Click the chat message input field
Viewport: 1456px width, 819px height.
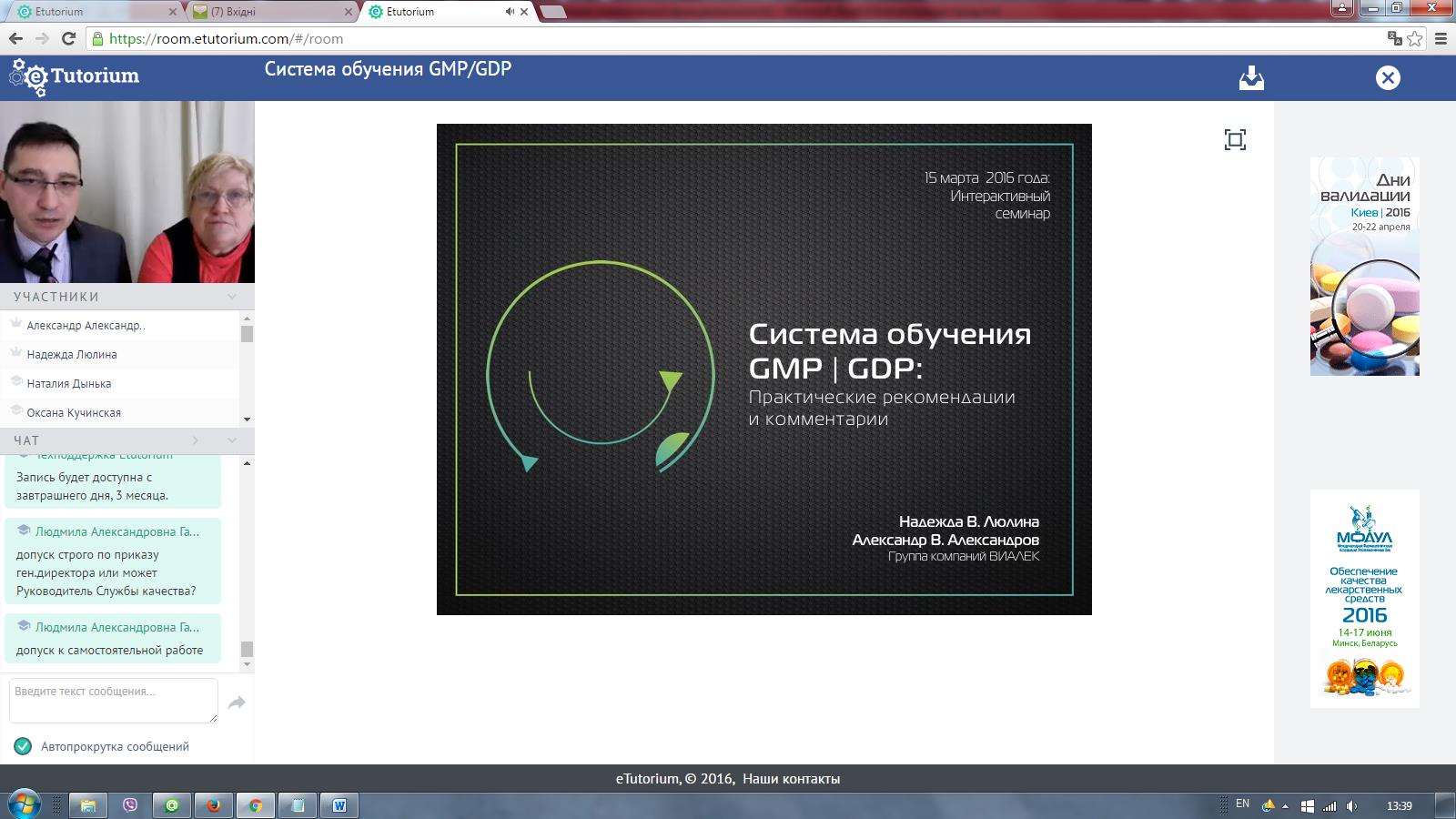(x=114, y=701)
